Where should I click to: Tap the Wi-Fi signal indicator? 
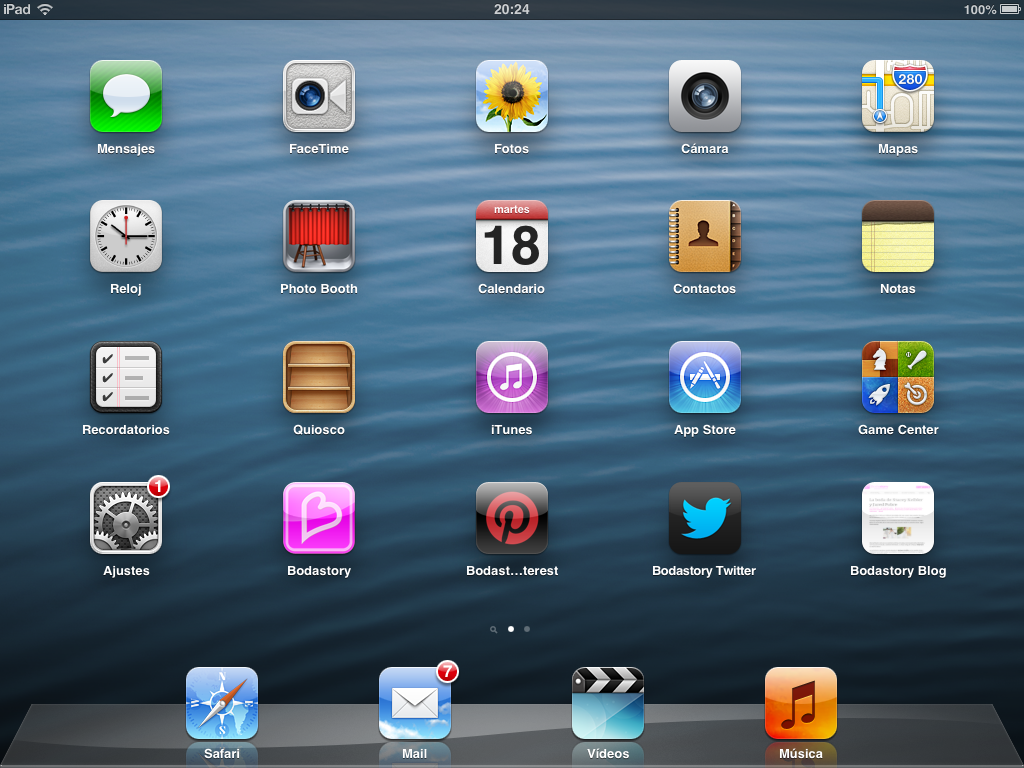tap(45, 9)
